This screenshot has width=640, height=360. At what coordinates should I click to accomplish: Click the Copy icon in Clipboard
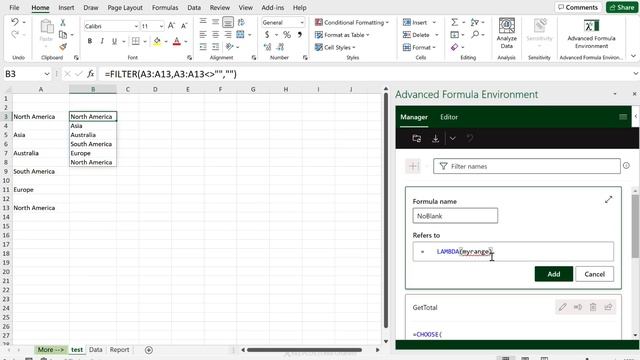click(x=63, y=35)
